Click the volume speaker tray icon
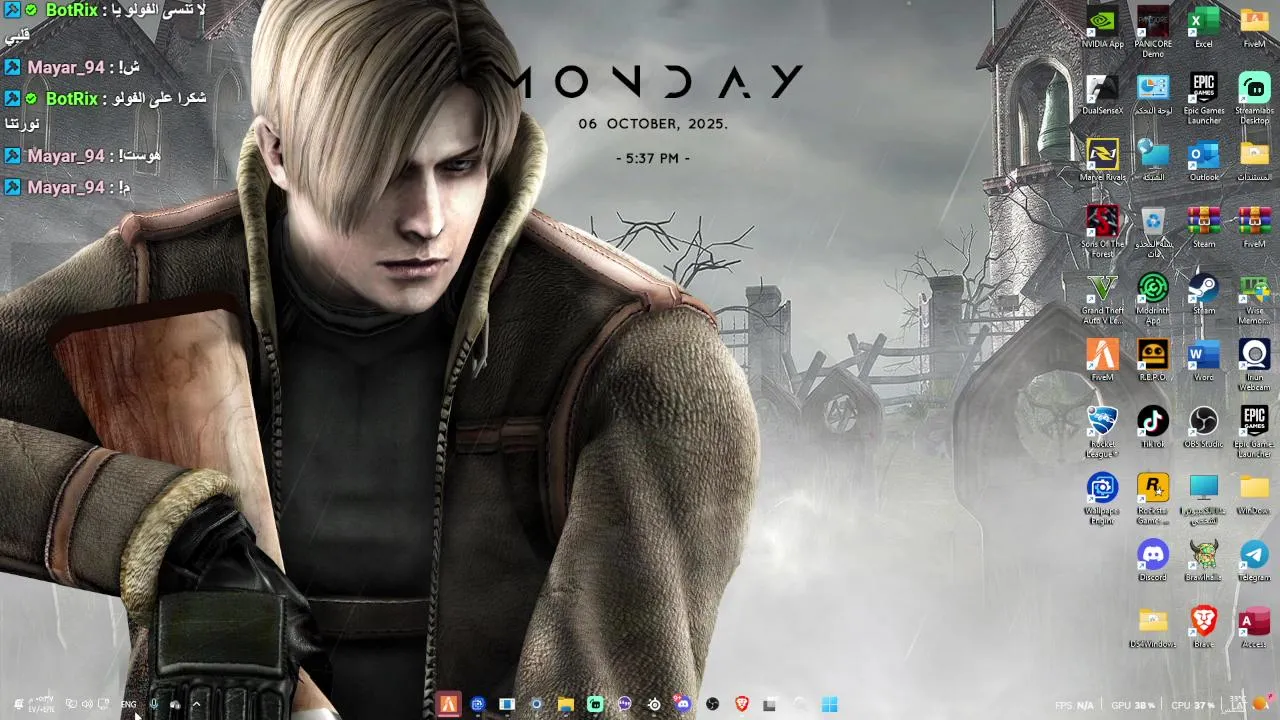 [x=86, y=705]
